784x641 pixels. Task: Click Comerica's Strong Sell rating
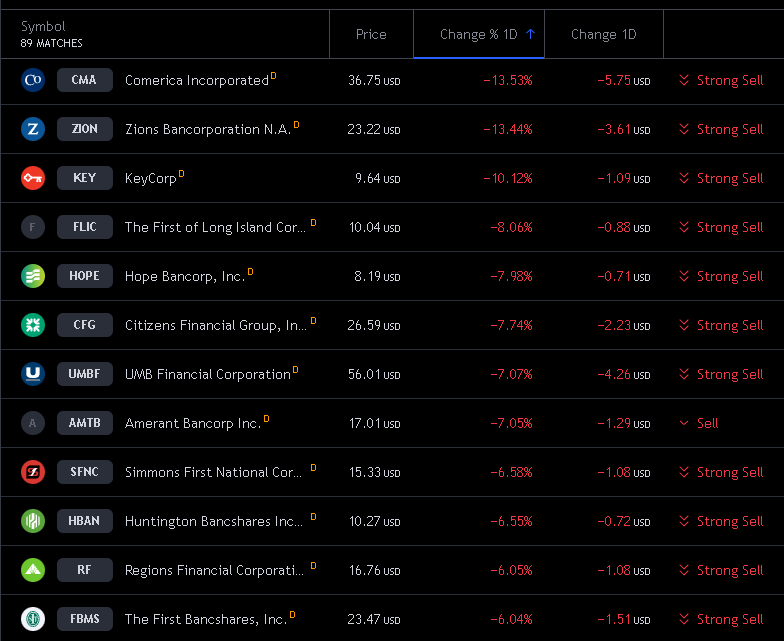pos(721,80)
